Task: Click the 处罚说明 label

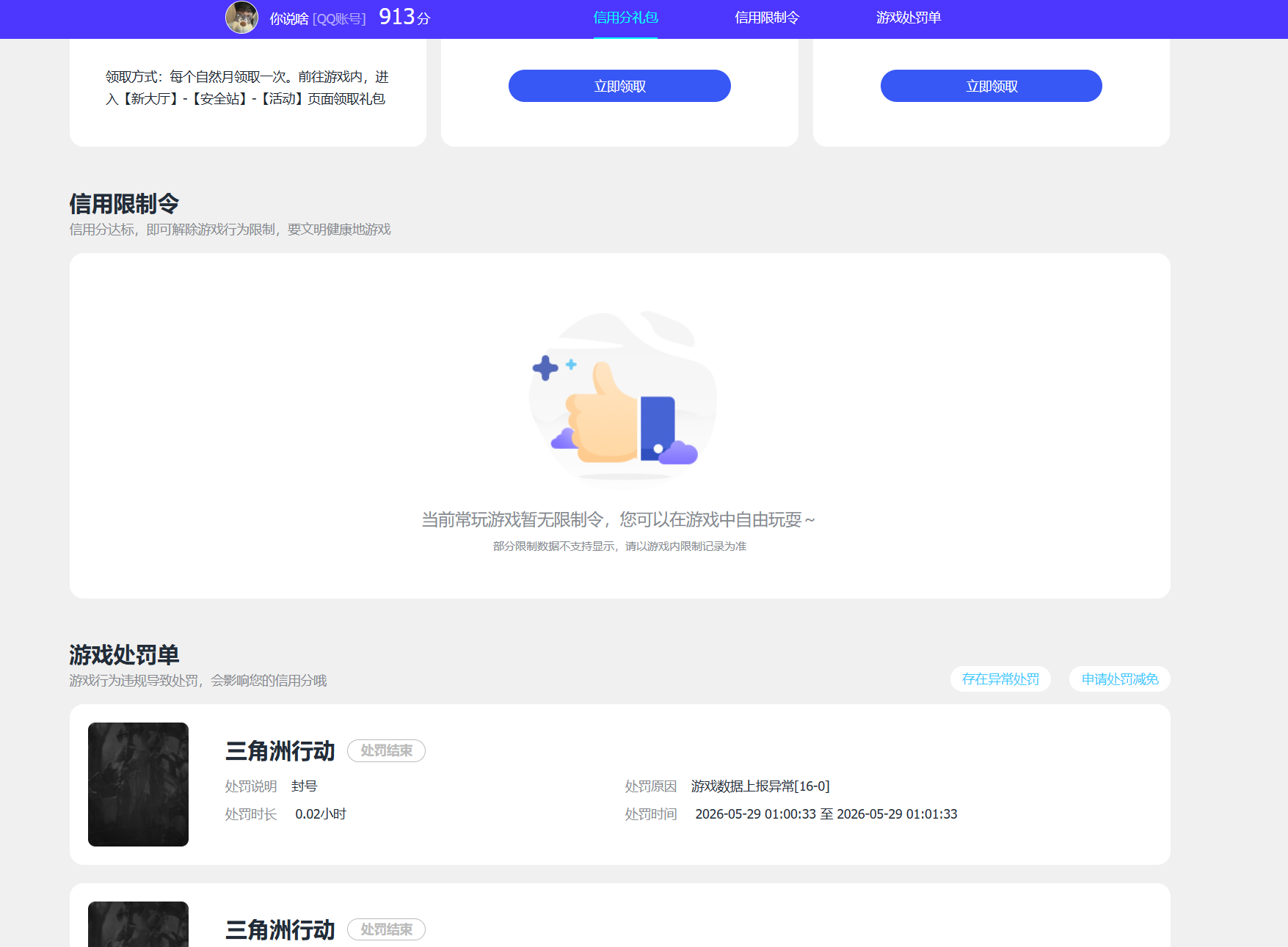Action: tap(251, 786)
